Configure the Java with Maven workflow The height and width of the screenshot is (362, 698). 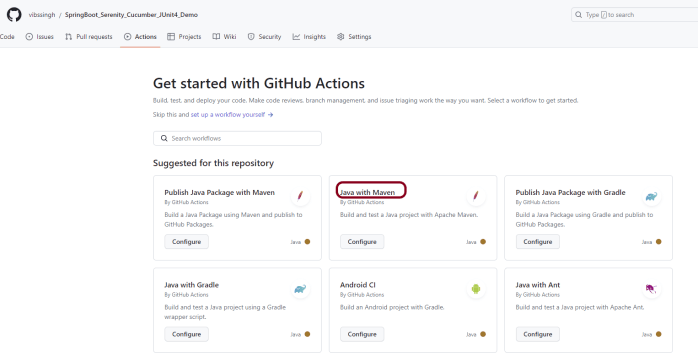click(362, 242)
